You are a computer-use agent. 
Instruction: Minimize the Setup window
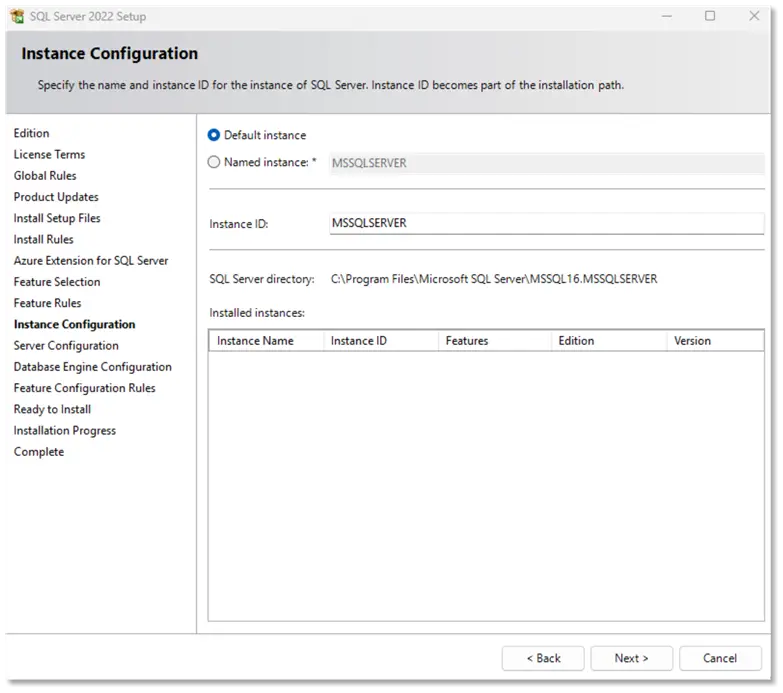coord(667,16)
